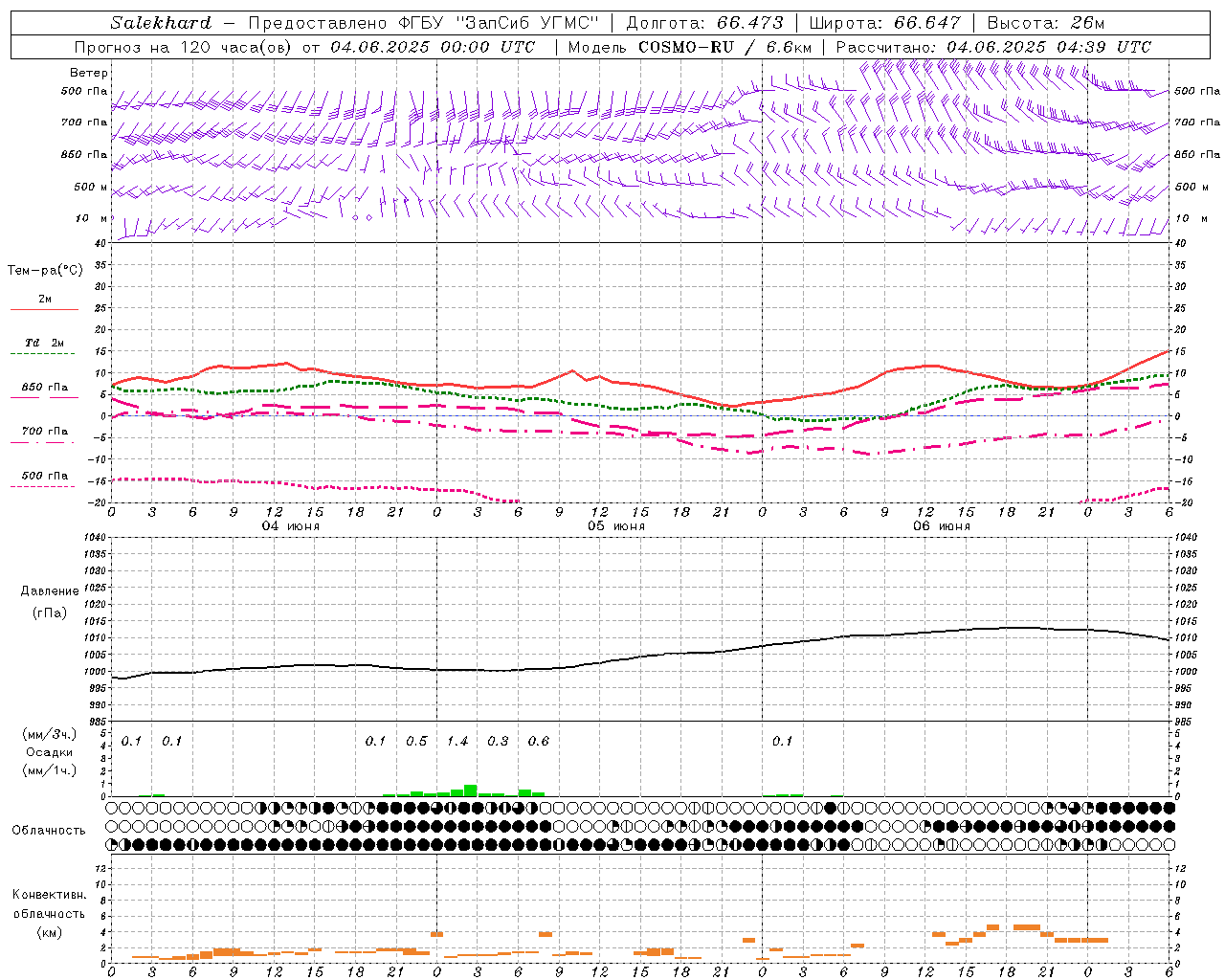Click the "Долгота: 66.473" header field
Screen dimensions: 1225x980
[704, 23]
